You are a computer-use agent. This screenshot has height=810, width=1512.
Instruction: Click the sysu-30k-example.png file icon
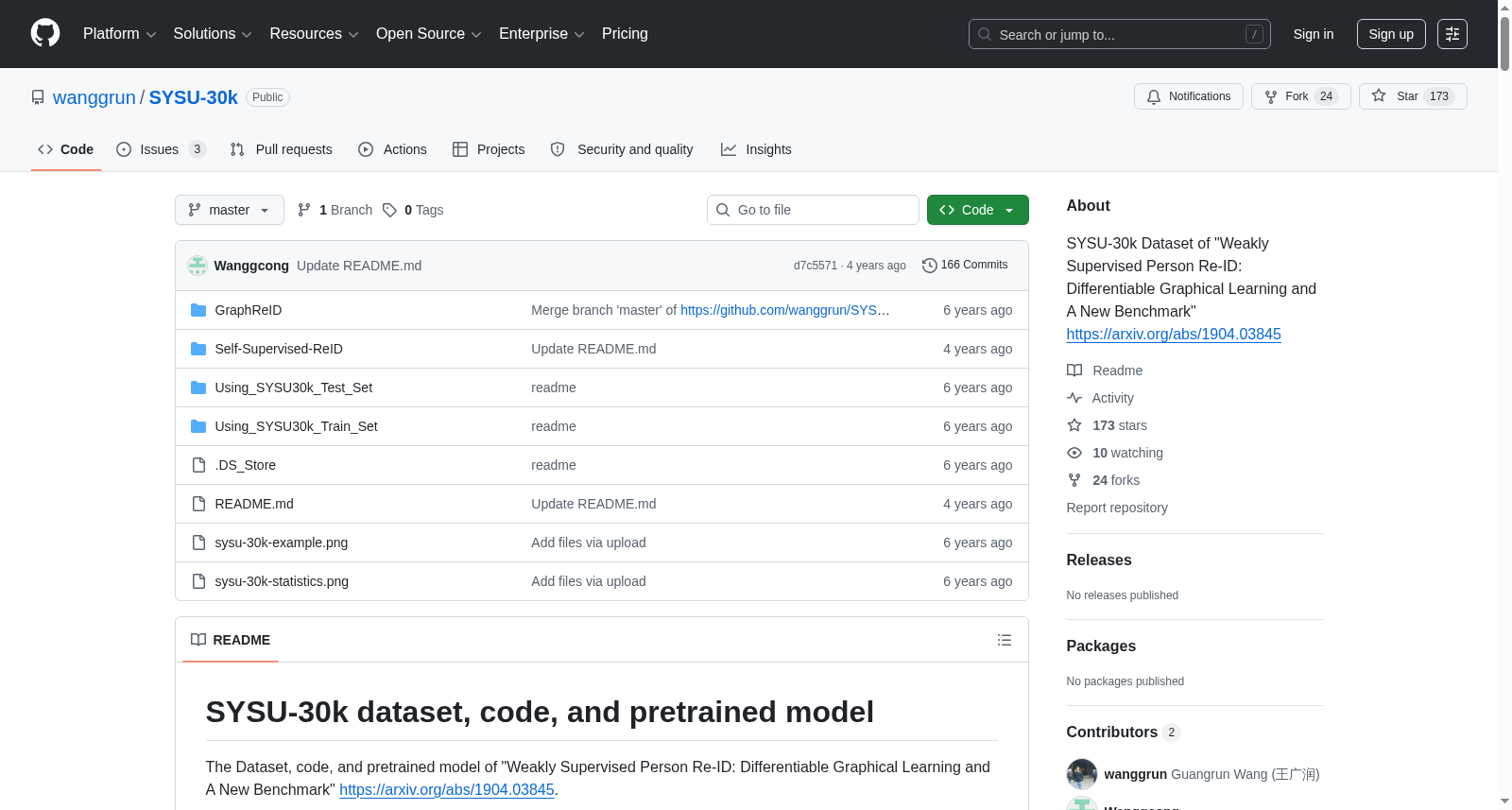198,543
